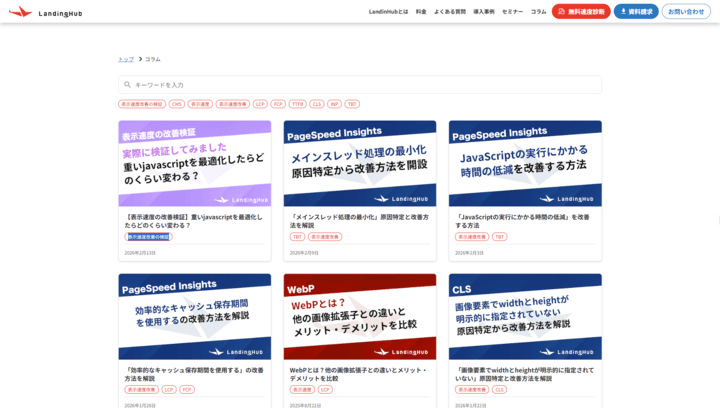This screenshot has height=408, width=720.
Task: Click the コラム text in the breadcrumb
Action: [153, 59]
